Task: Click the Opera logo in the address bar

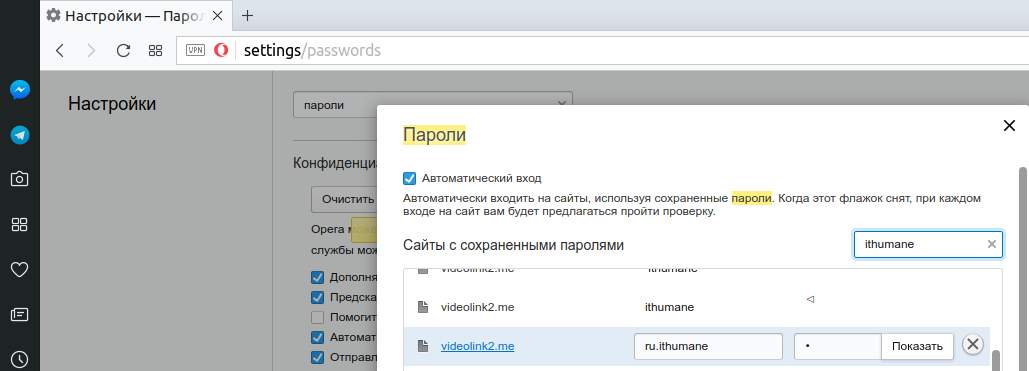Action: 221,51
